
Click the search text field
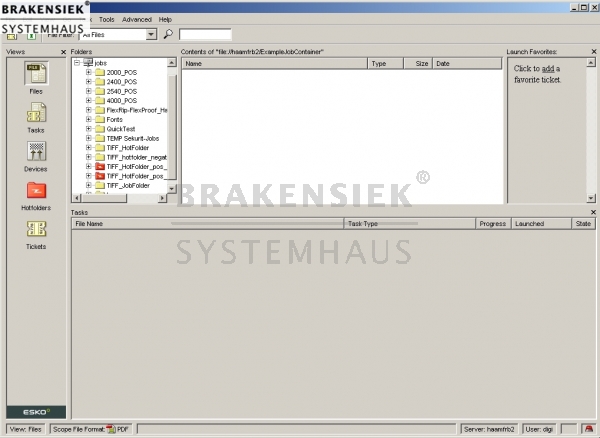point(205,34)
